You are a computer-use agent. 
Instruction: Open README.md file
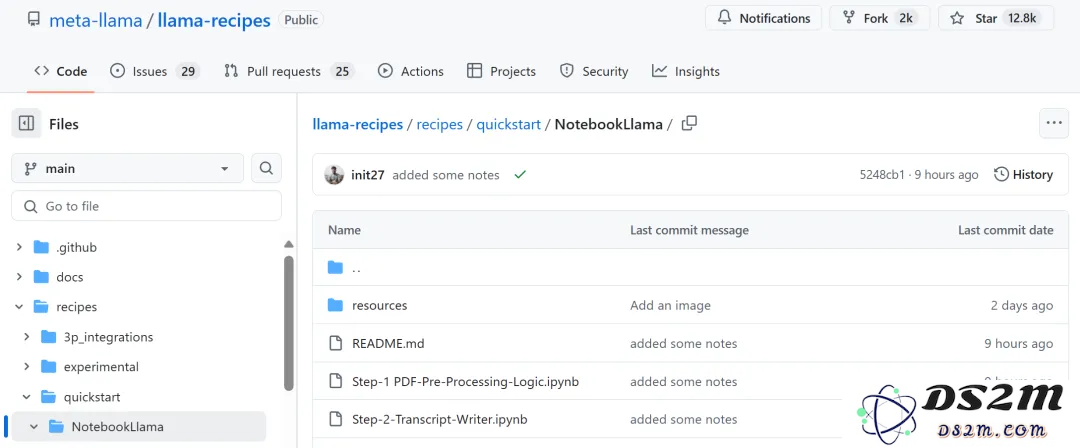(388, 343)
